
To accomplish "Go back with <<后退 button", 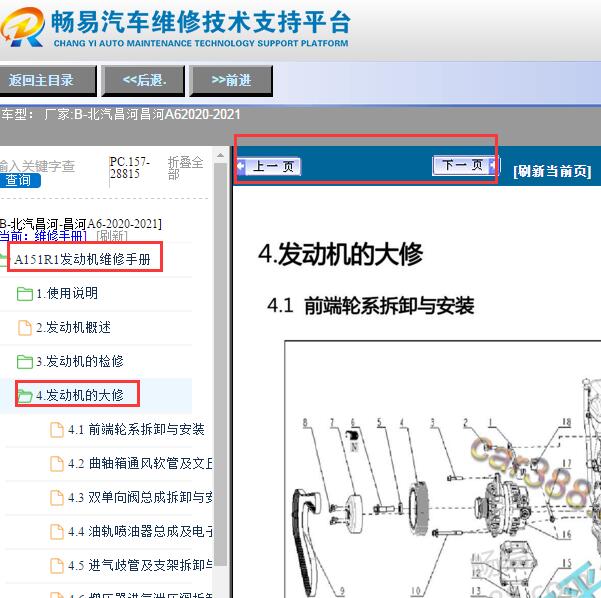I will pos(143,80).
